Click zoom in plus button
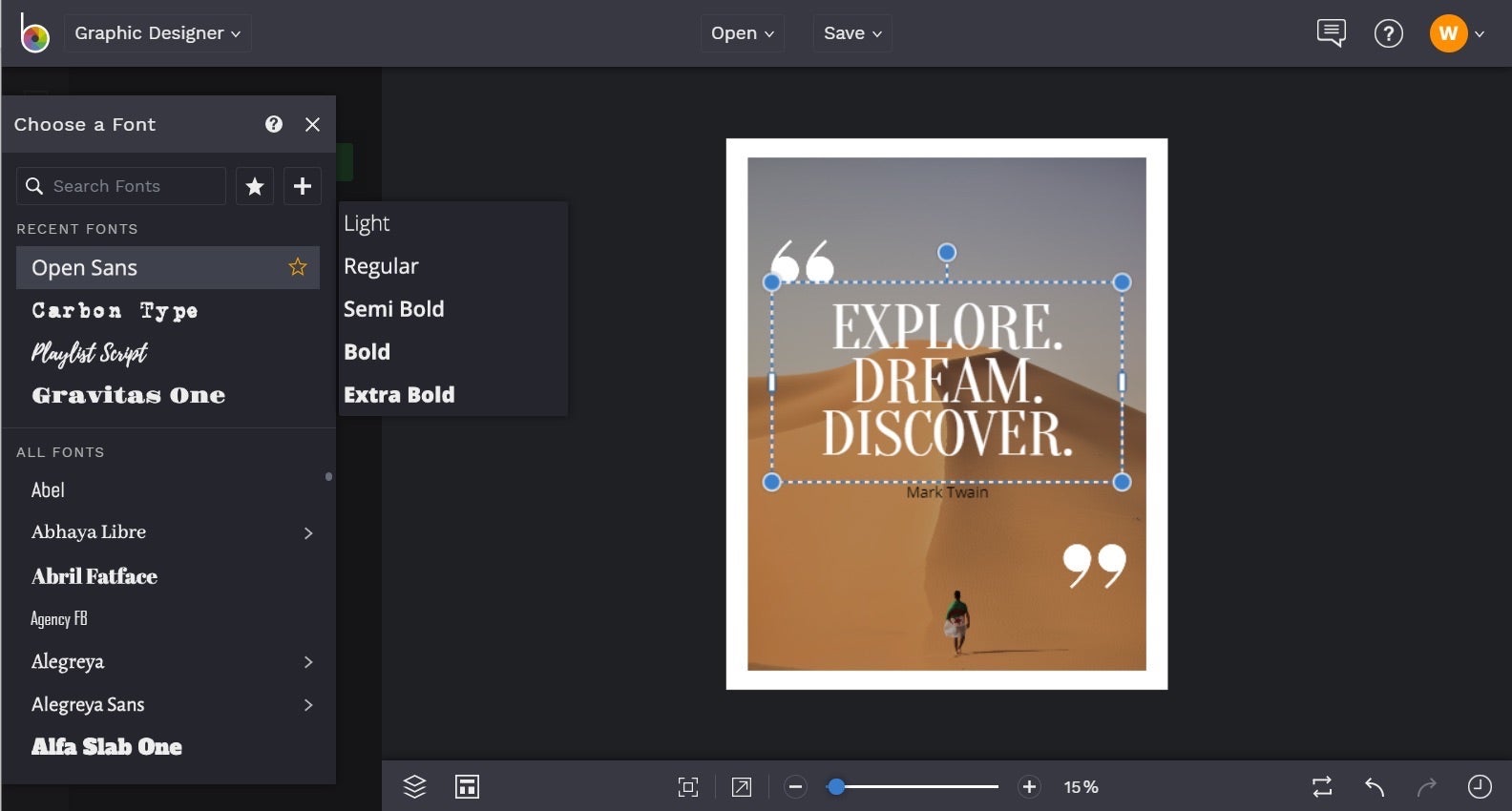This screenshot has height=811, width=1512. point(1029,787)
